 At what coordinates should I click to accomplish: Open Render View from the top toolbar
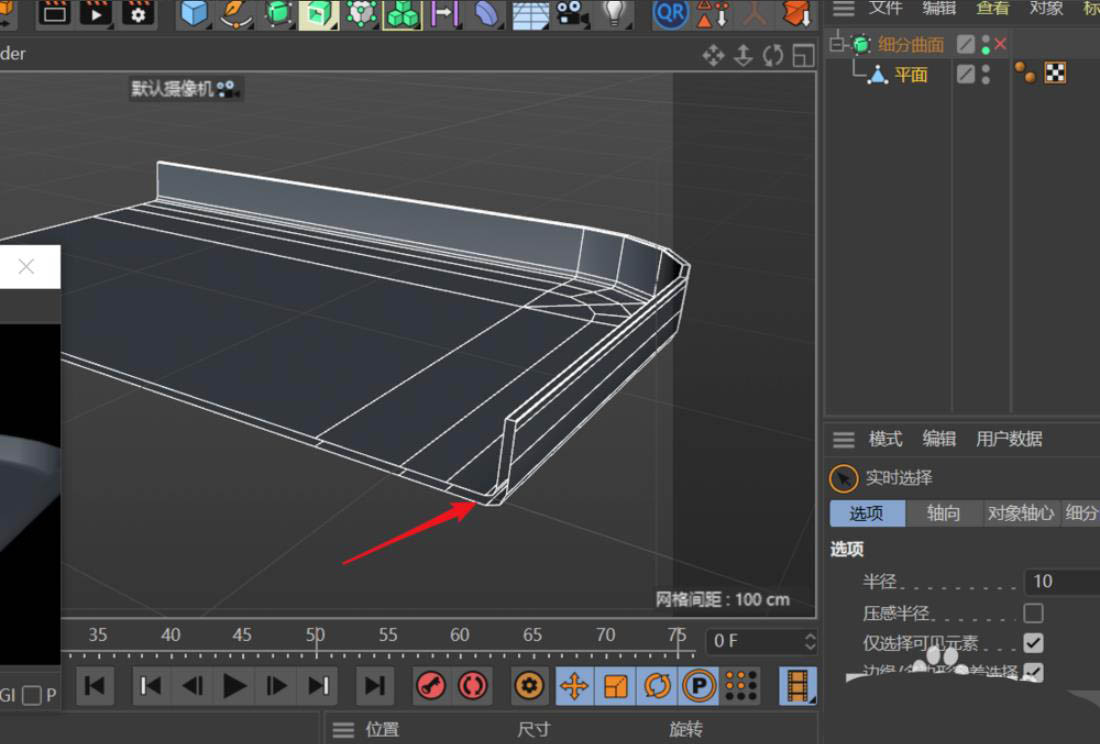click(x=54, y=13)
